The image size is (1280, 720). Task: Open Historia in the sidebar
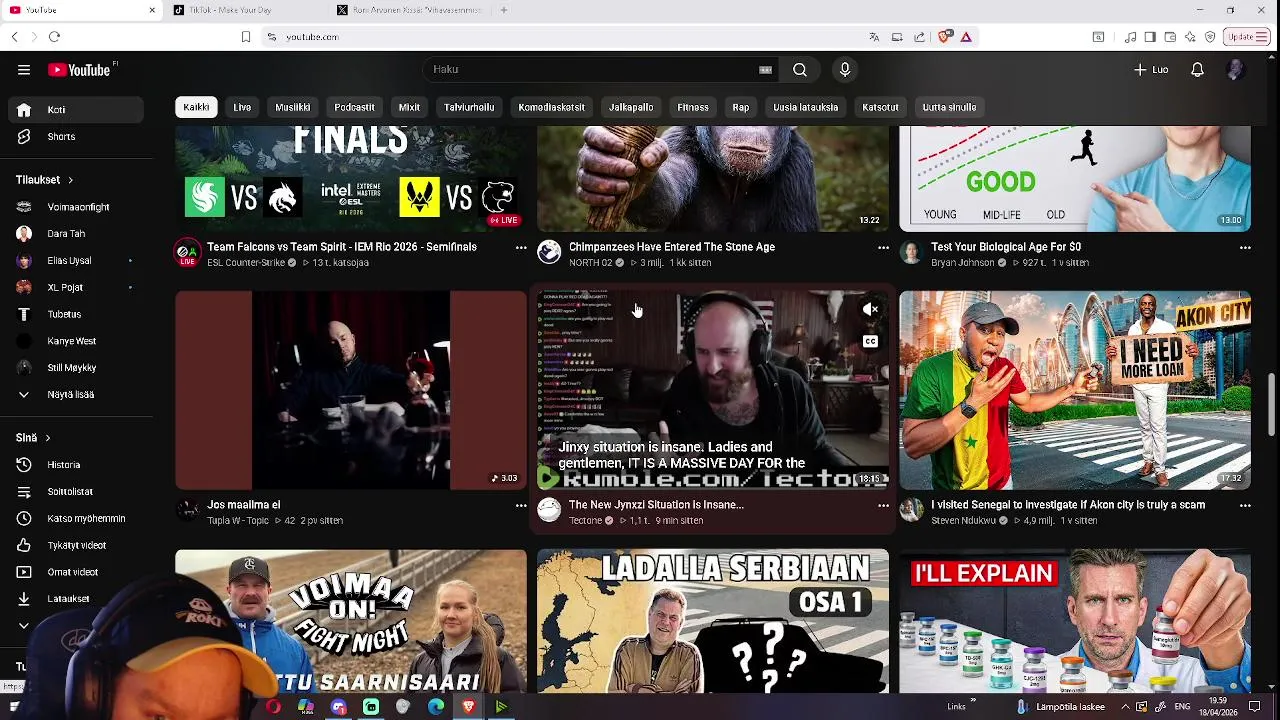(x=76, y=465)
